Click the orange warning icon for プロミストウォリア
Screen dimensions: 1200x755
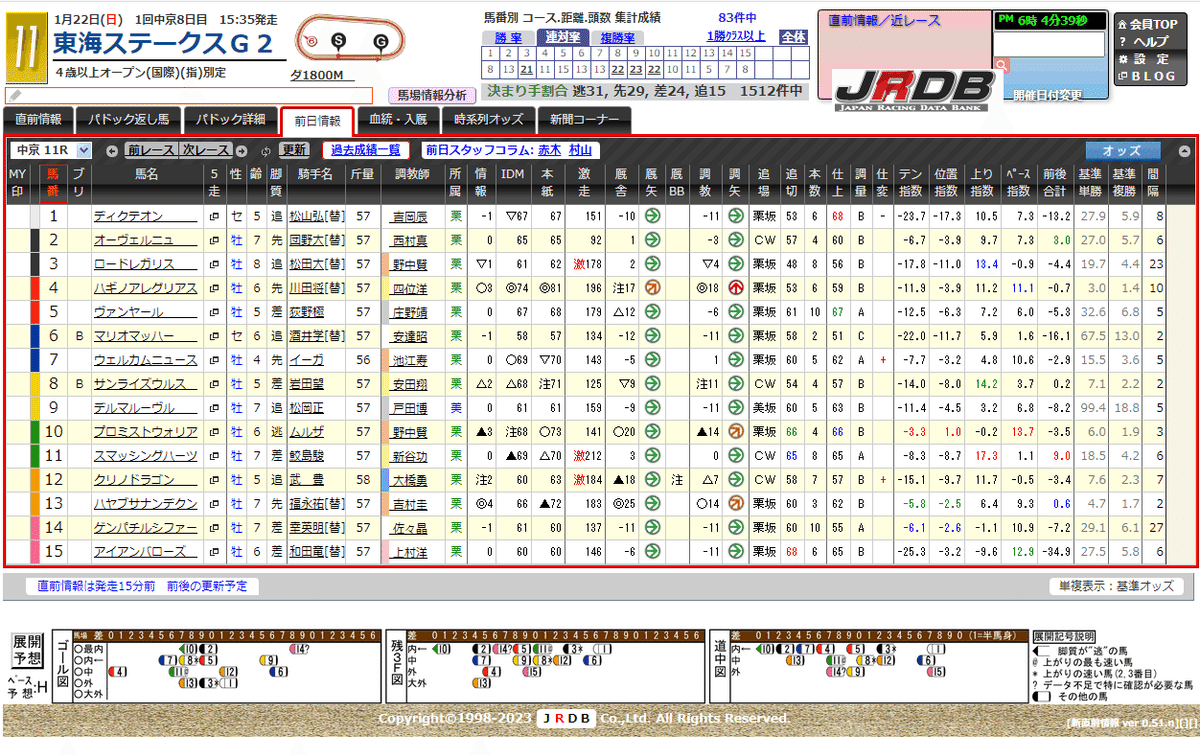pyautogui.click(x=736, y=431)
